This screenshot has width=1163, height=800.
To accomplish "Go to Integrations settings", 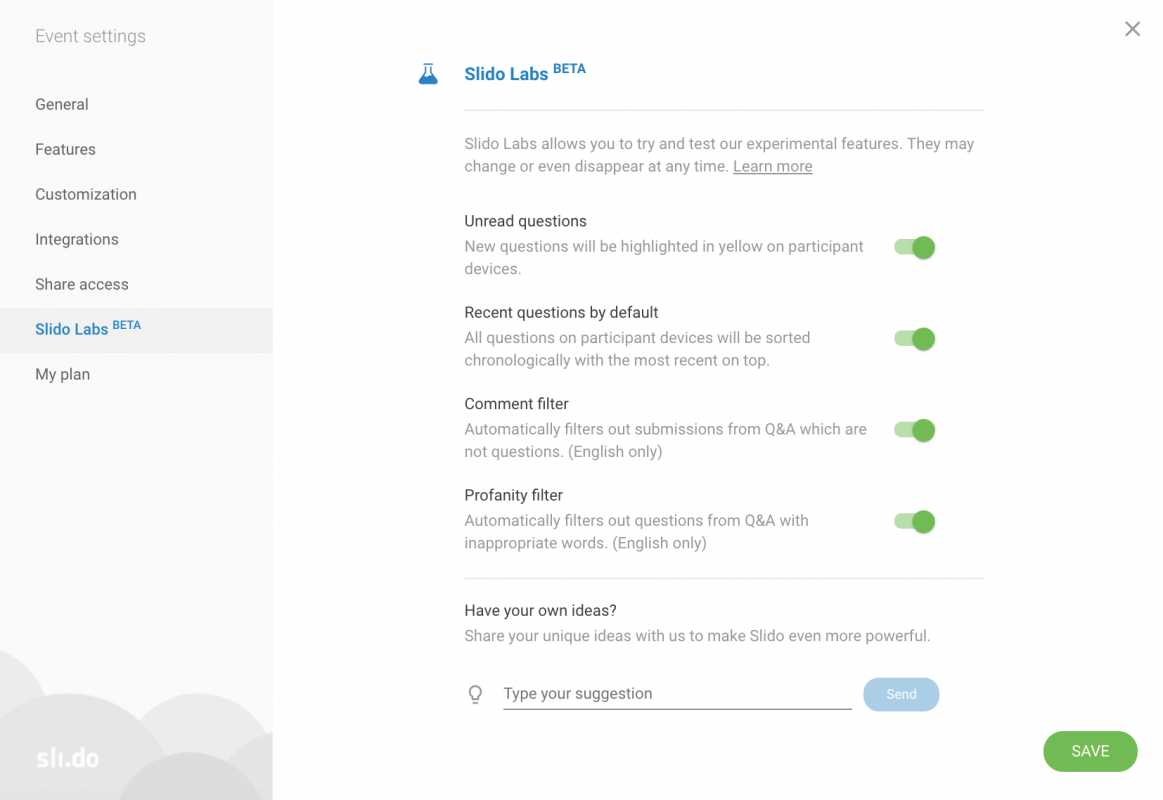I will (x=77, y=239).
